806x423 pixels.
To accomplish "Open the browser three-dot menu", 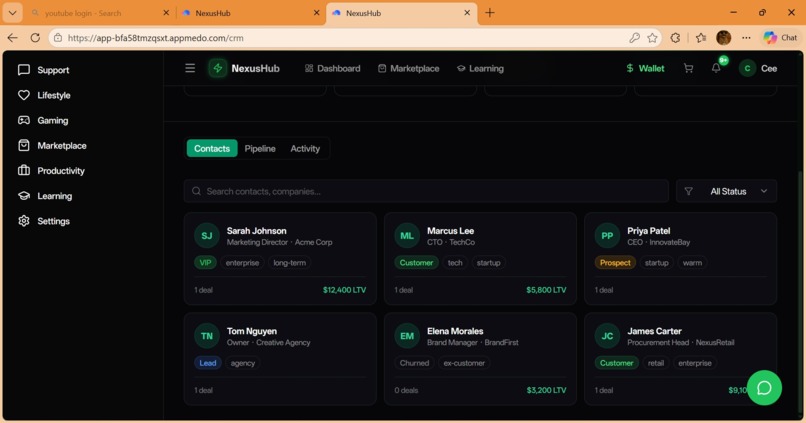I will point(746,38).
